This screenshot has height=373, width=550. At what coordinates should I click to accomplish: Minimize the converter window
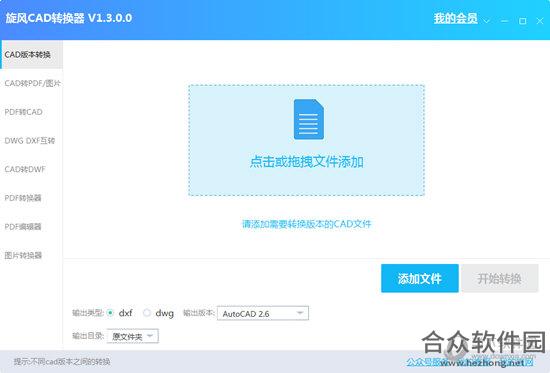505,21
